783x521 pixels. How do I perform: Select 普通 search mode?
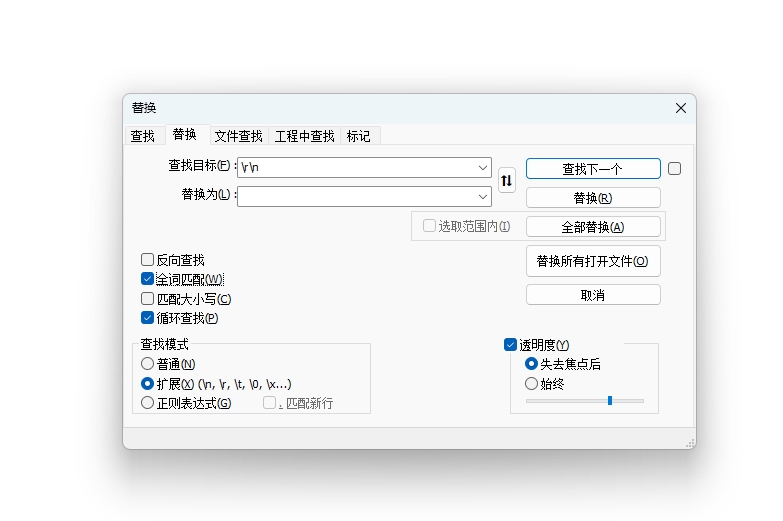[x=148, y=364]
